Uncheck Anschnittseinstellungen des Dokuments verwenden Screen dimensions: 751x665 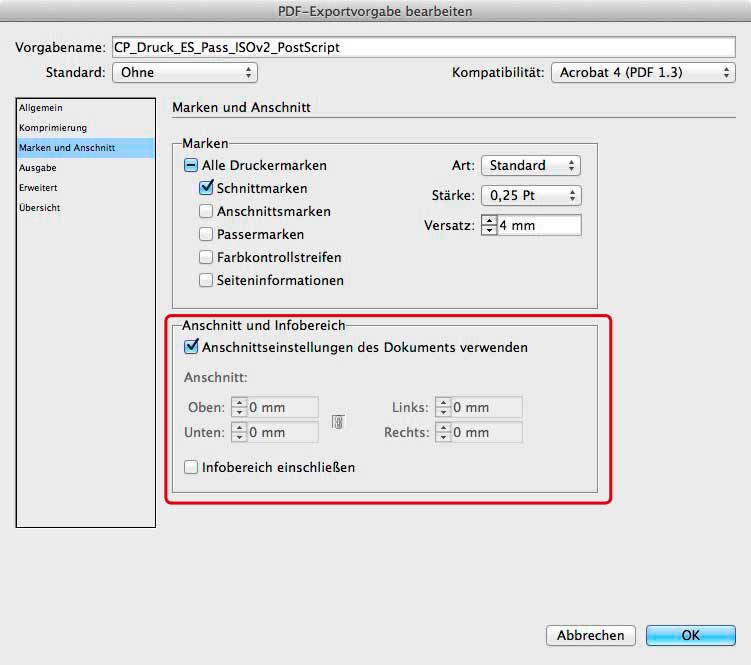pyautogui.click(x=191, y=347)
